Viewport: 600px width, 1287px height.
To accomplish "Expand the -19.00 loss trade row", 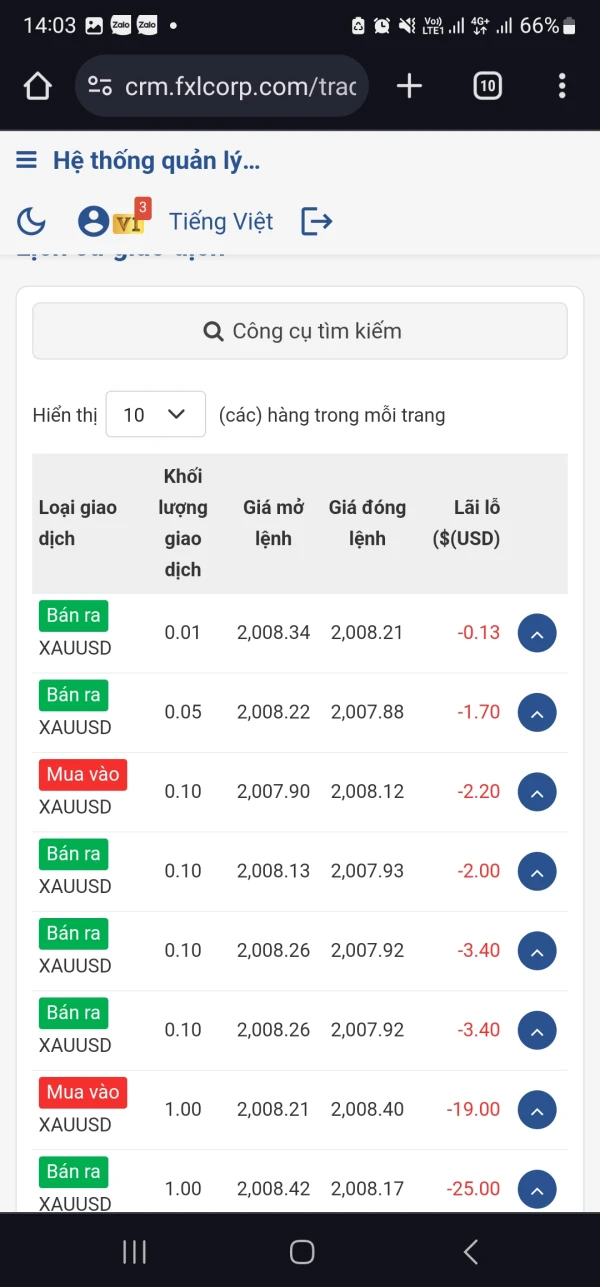I will click(x=537, y=1110).
